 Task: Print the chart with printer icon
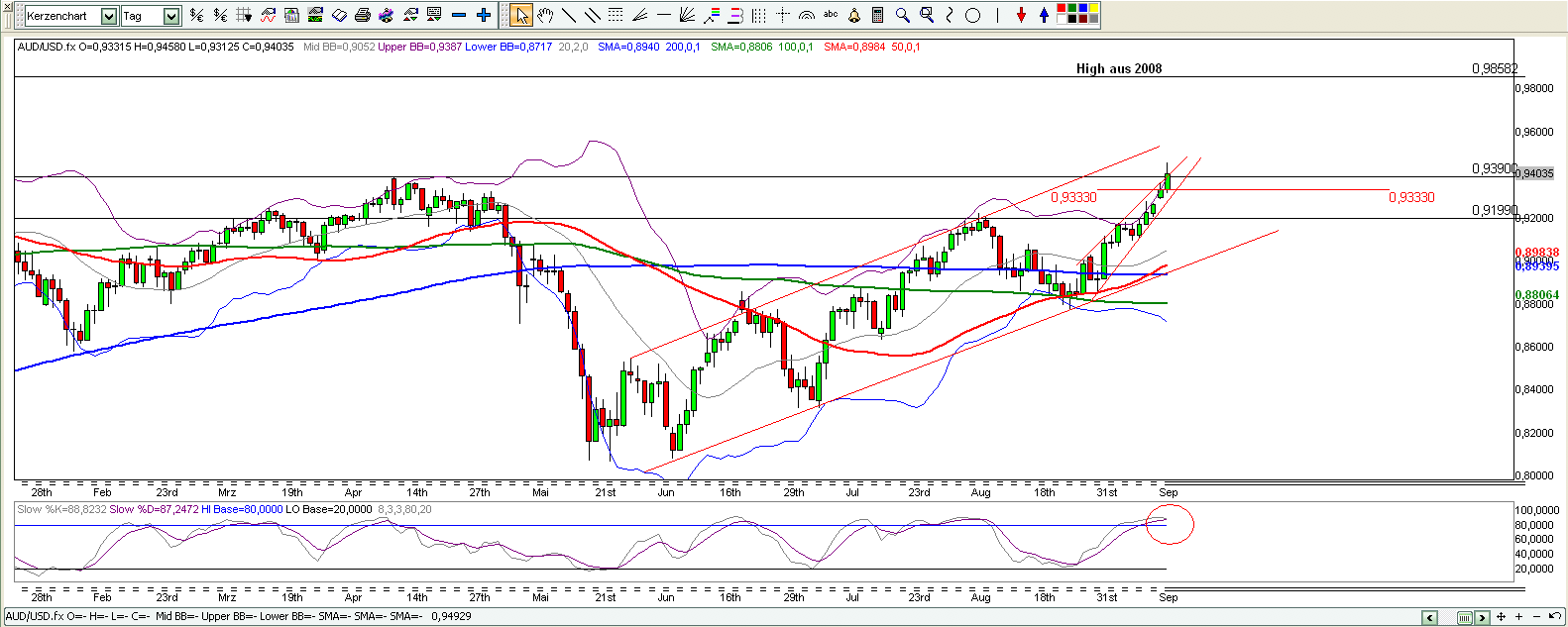363,16
